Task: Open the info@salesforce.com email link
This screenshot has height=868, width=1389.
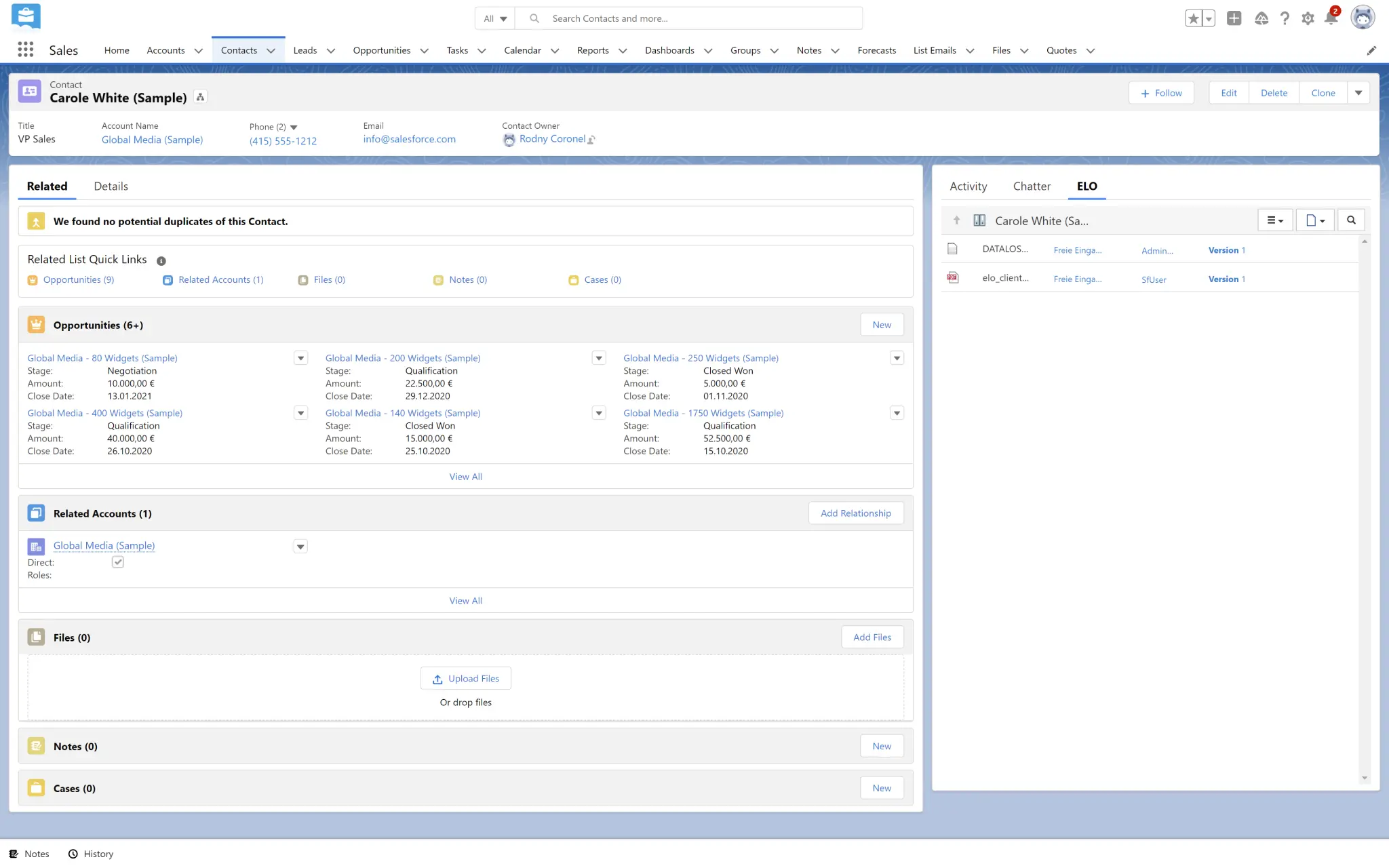Action: 409,139
